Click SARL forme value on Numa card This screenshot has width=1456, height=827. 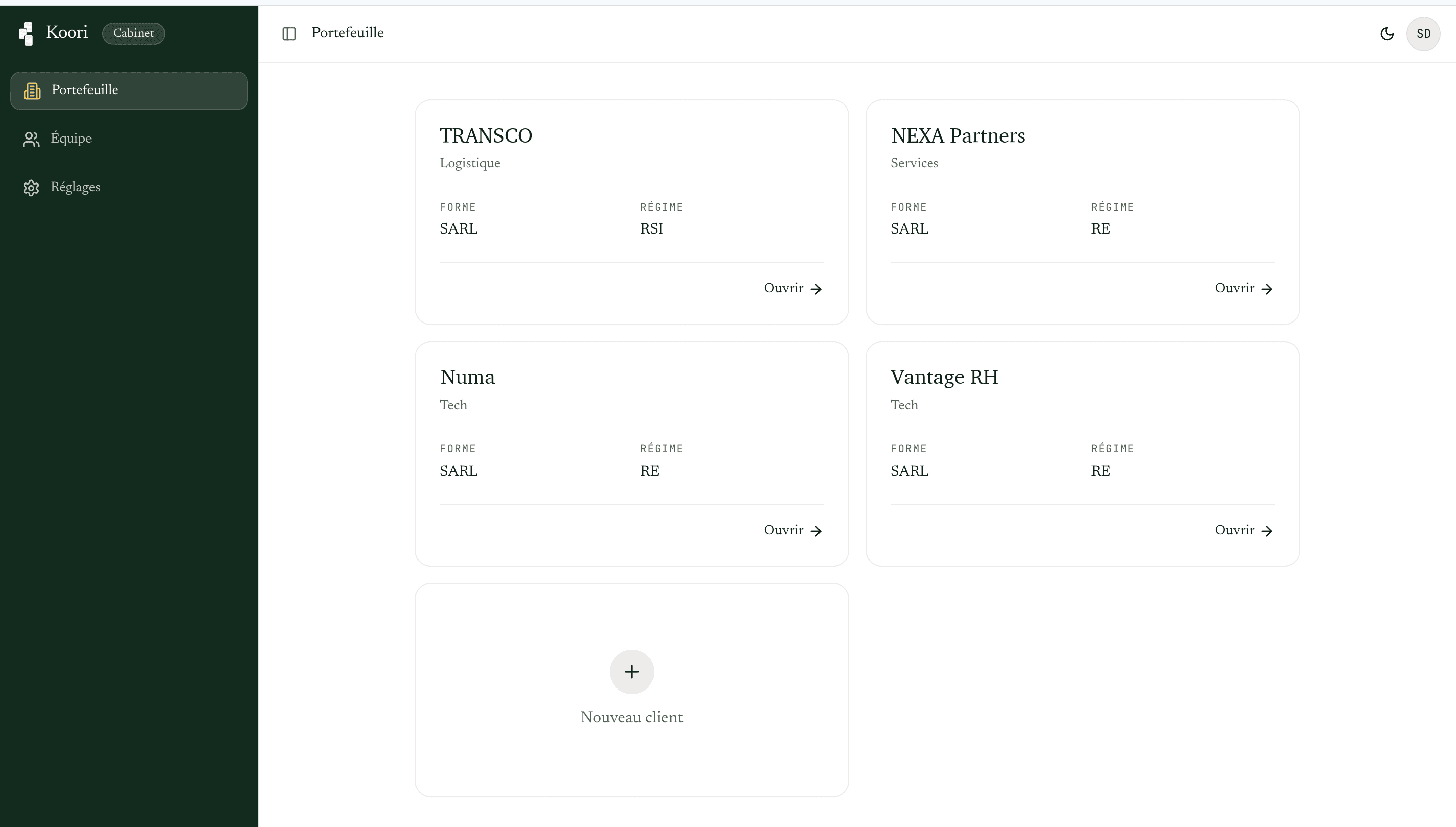(459, 471)
